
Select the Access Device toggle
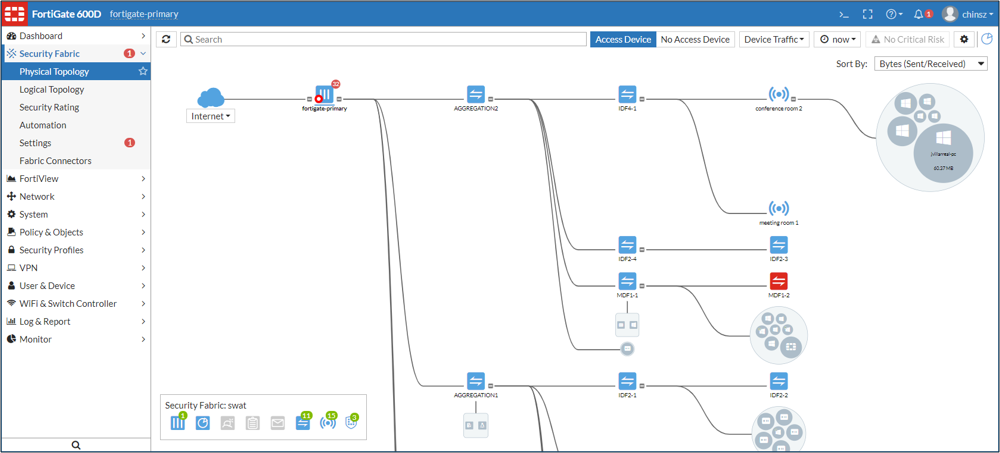point(623,40)
